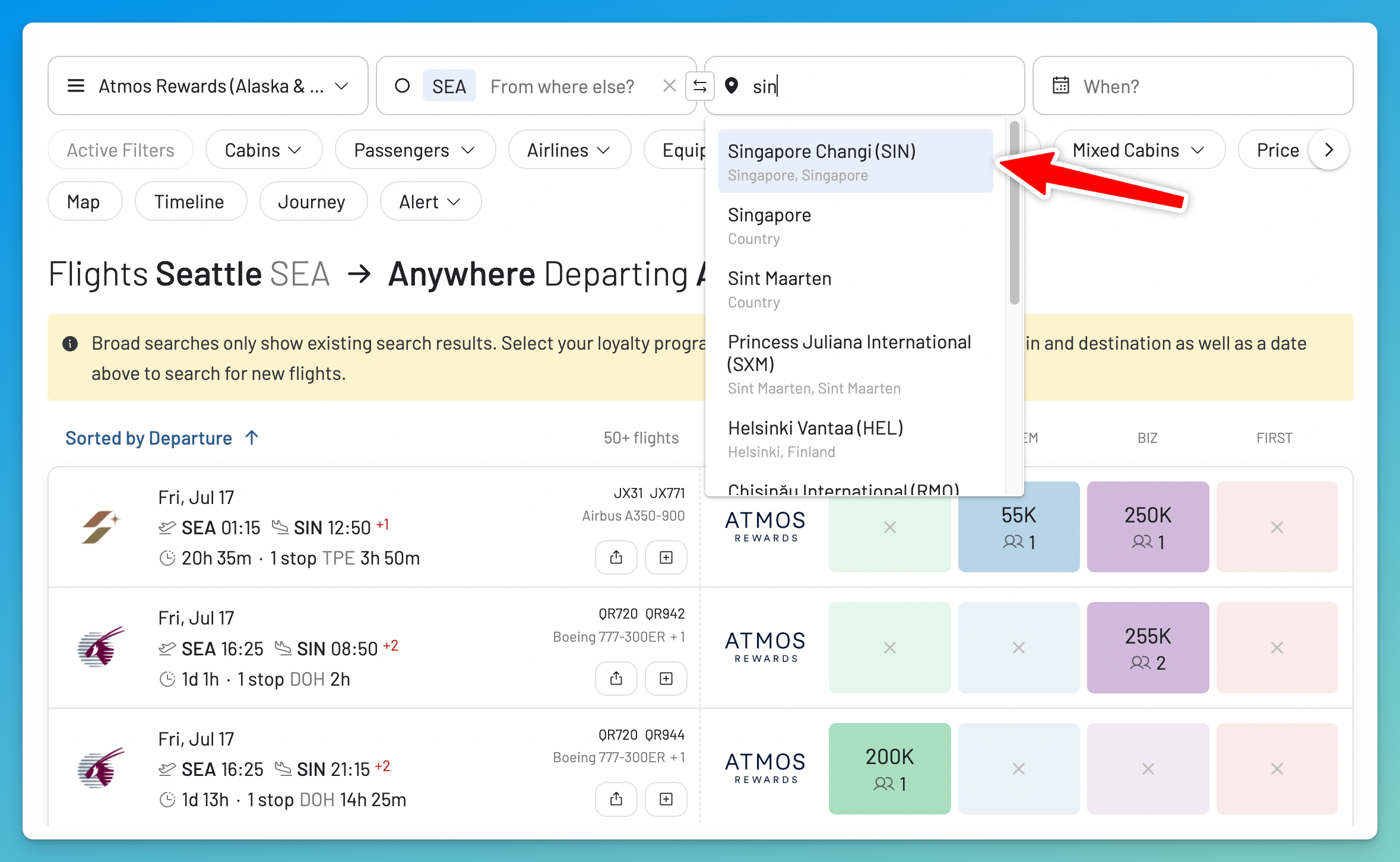Viewport: 1400px width, 862px height.
Task: Switch to Journey view
Action: coord(312,202)
